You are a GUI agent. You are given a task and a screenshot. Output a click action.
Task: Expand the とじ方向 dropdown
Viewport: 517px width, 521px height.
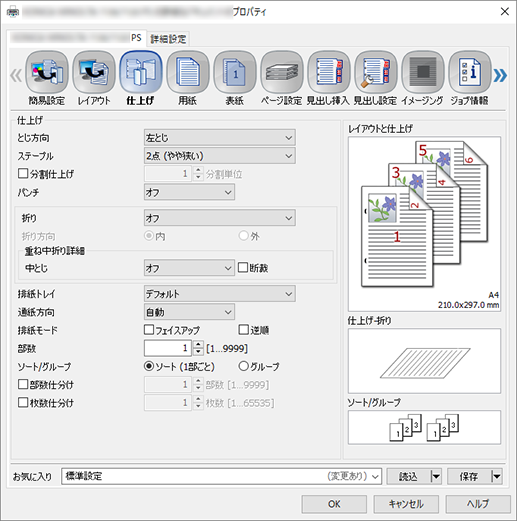(220, 137)
